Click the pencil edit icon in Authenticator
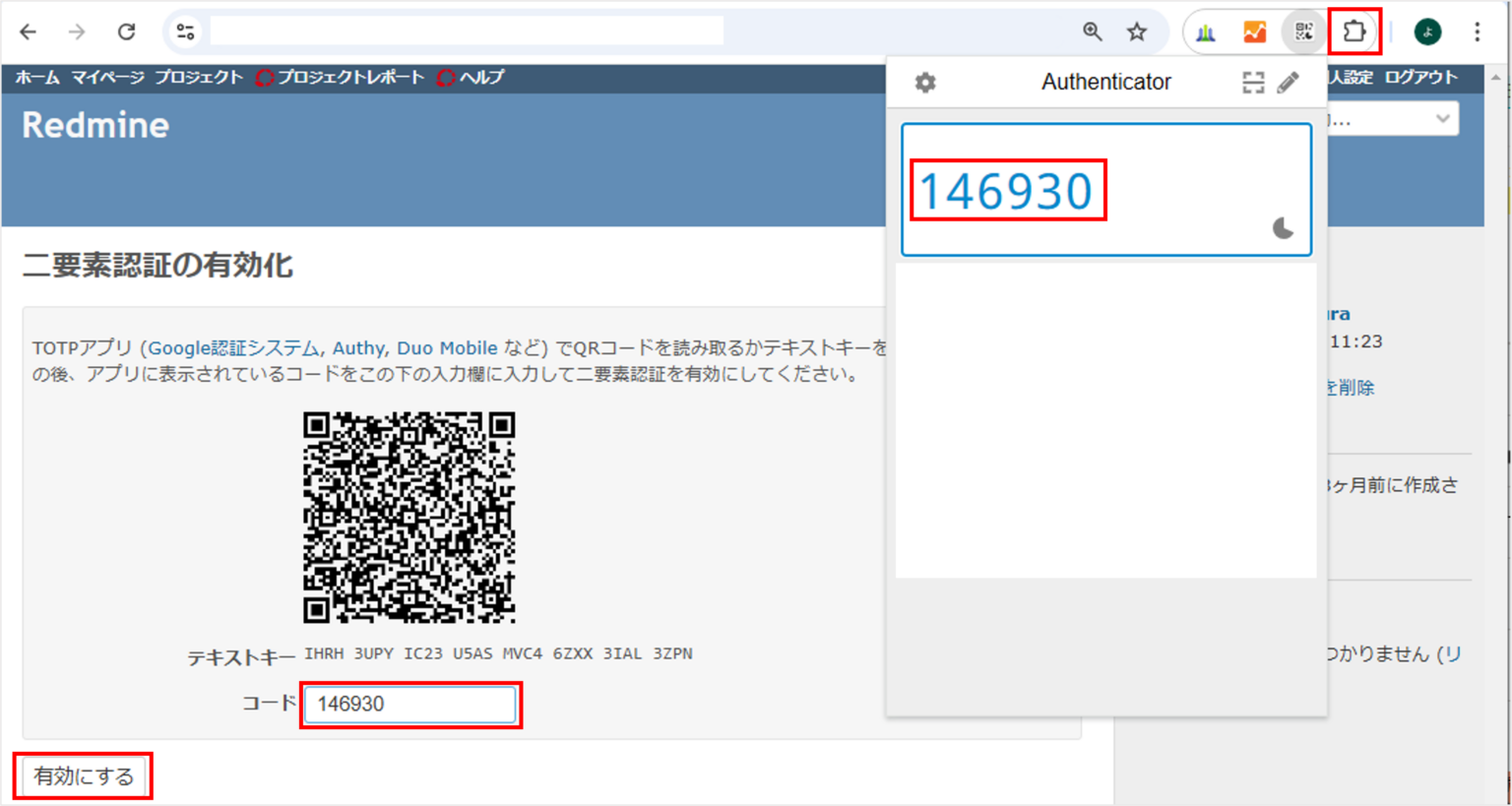The image size is (1512, 806). click(1289, 83)
